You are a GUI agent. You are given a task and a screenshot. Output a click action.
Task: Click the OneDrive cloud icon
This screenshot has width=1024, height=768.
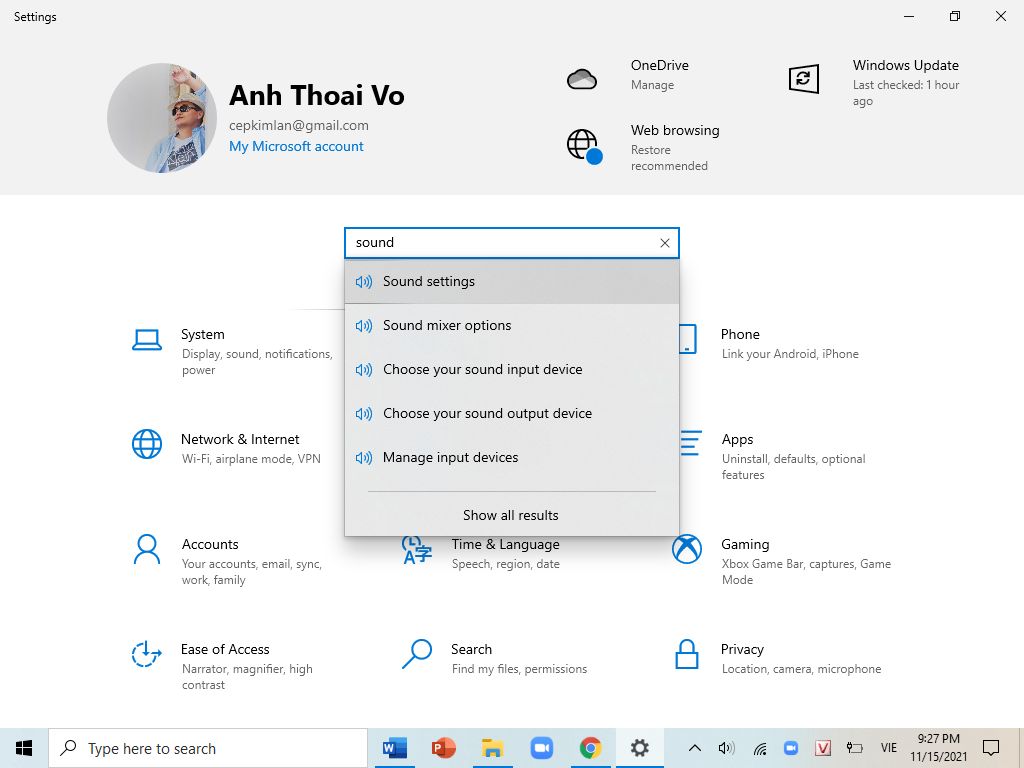click(x=582, y=79)
